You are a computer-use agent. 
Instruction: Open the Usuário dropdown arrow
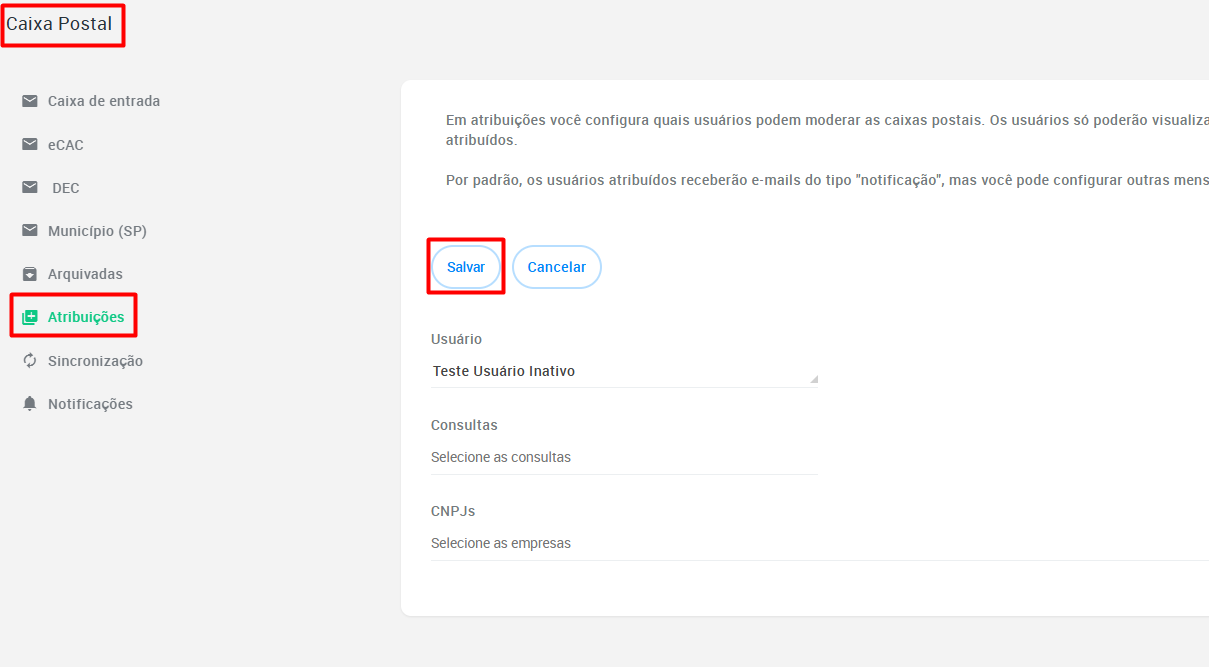click(x=813, y=379)
